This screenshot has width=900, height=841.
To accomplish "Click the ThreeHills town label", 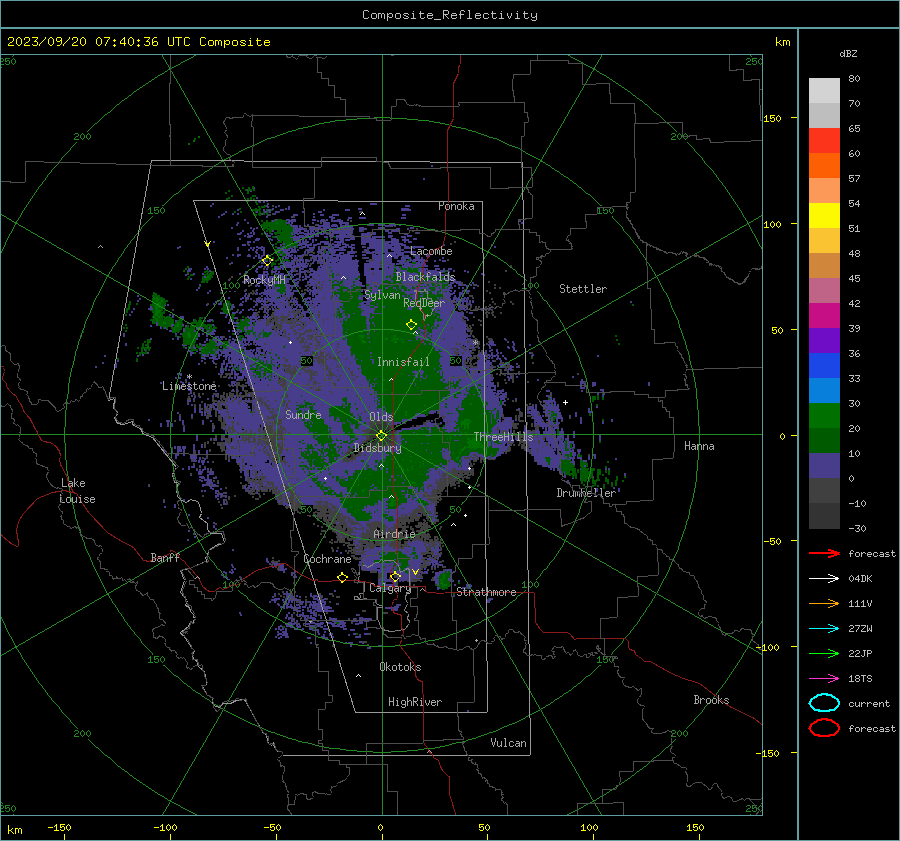I will click(x=503, y=437).
